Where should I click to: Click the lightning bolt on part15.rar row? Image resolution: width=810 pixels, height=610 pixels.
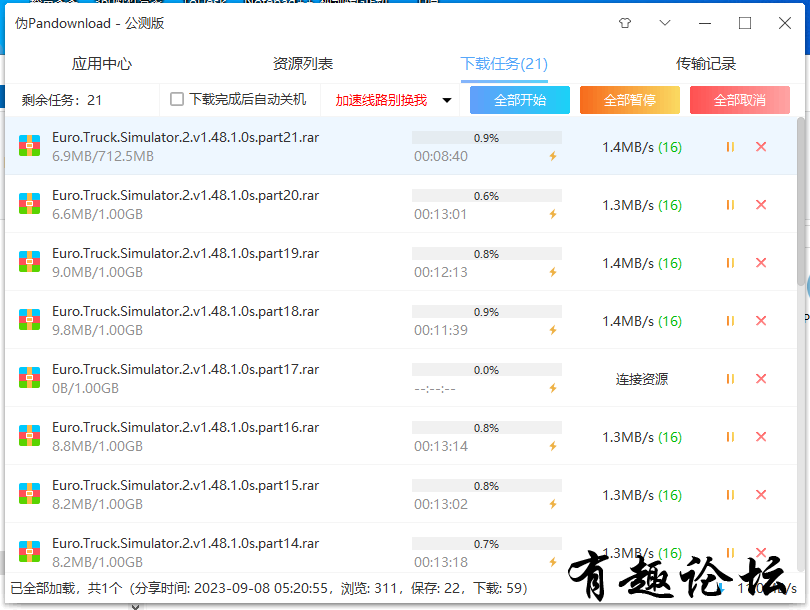[x=553, y=504]
